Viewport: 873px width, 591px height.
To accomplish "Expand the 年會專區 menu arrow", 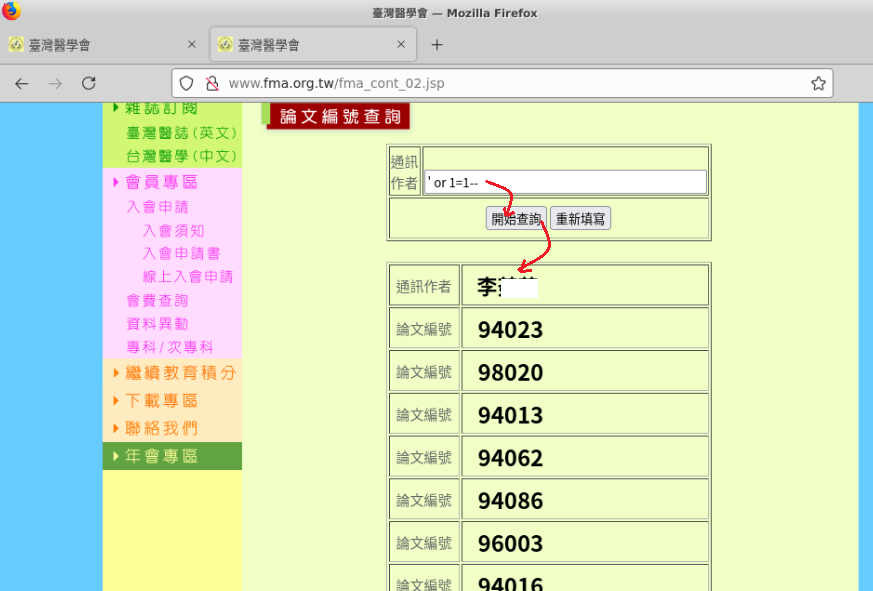I will coord(116,456).
